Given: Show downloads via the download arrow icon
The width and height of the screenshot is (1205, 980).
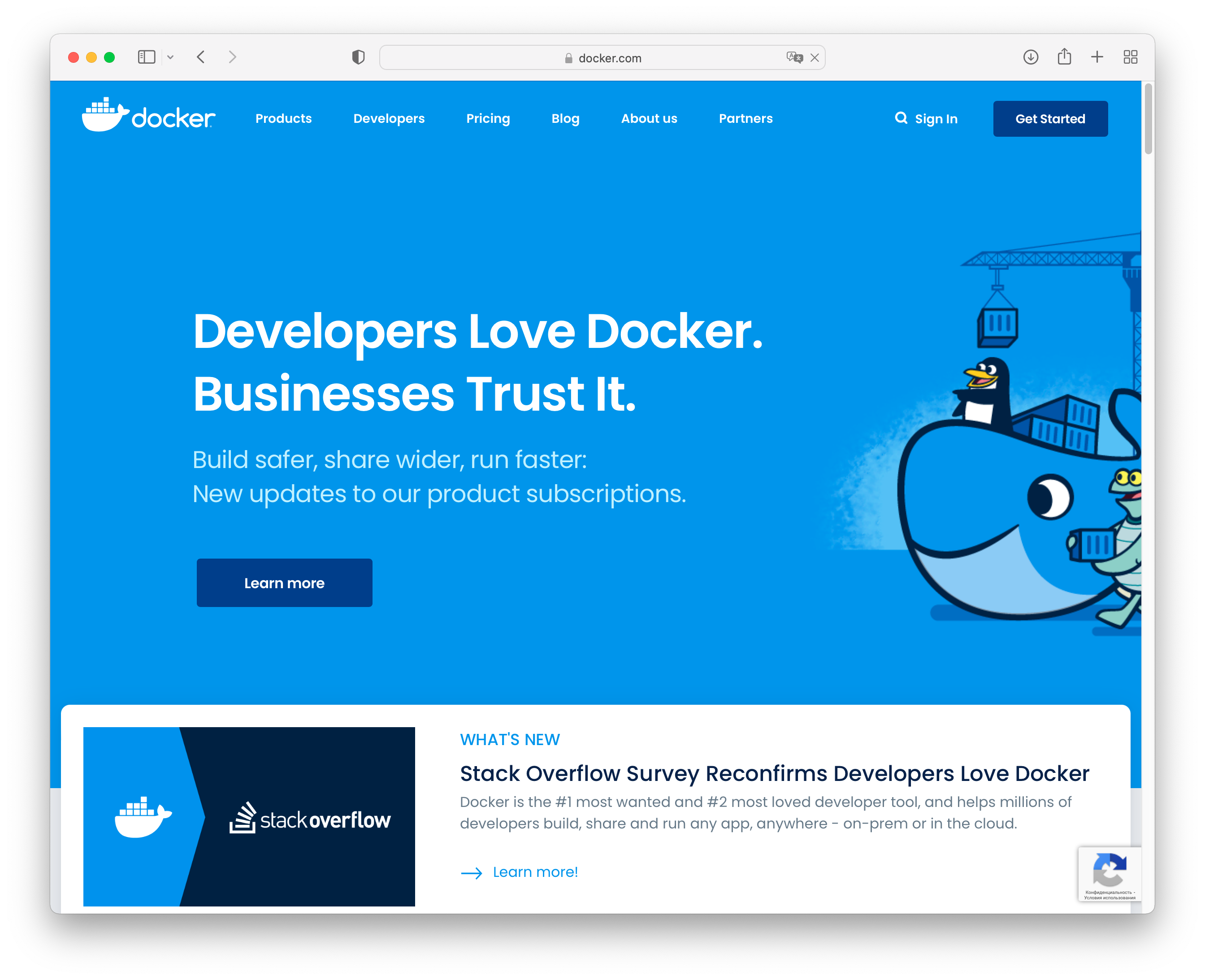Looking at the screenshot, I should coord(1030,57).
